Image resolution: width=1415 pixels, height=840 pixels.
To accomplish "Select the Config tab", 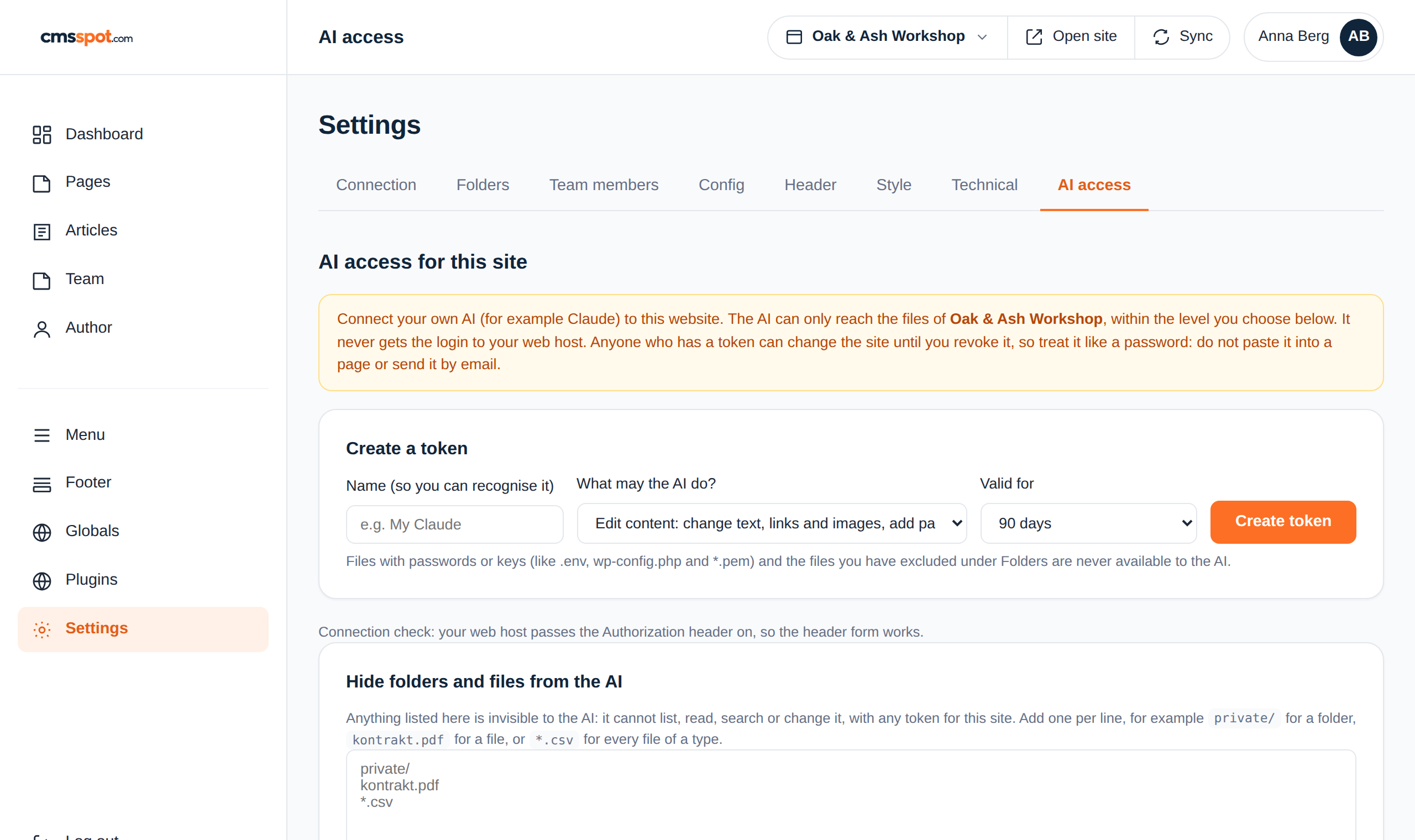I will pyautogui.click(x=721, y=185).
